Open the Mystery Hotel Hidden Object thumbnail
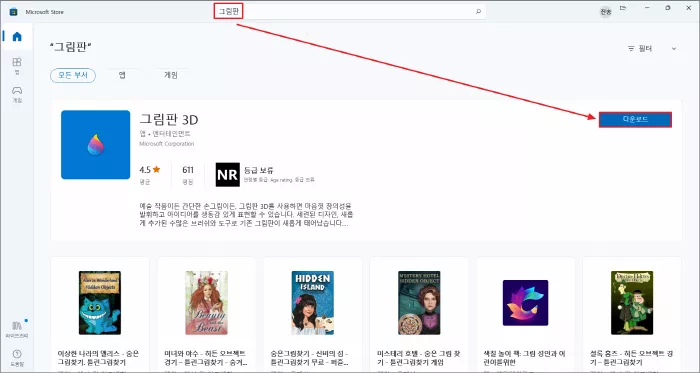This screenshot has width=700, height=373. (x=419, y=303)
